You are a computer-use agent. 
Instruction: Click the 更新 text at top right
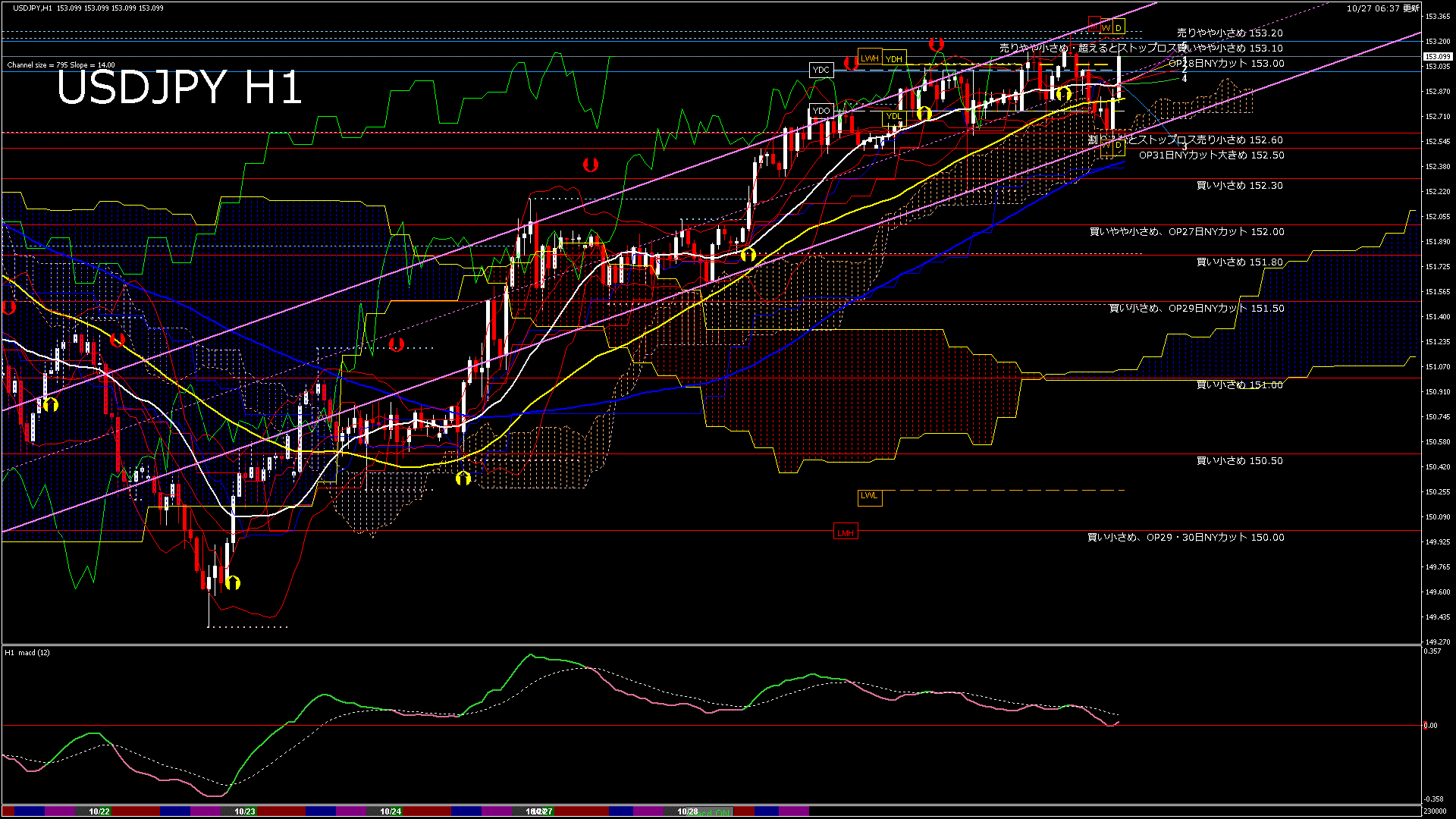pyautogui.click(x=1411, y=8)
